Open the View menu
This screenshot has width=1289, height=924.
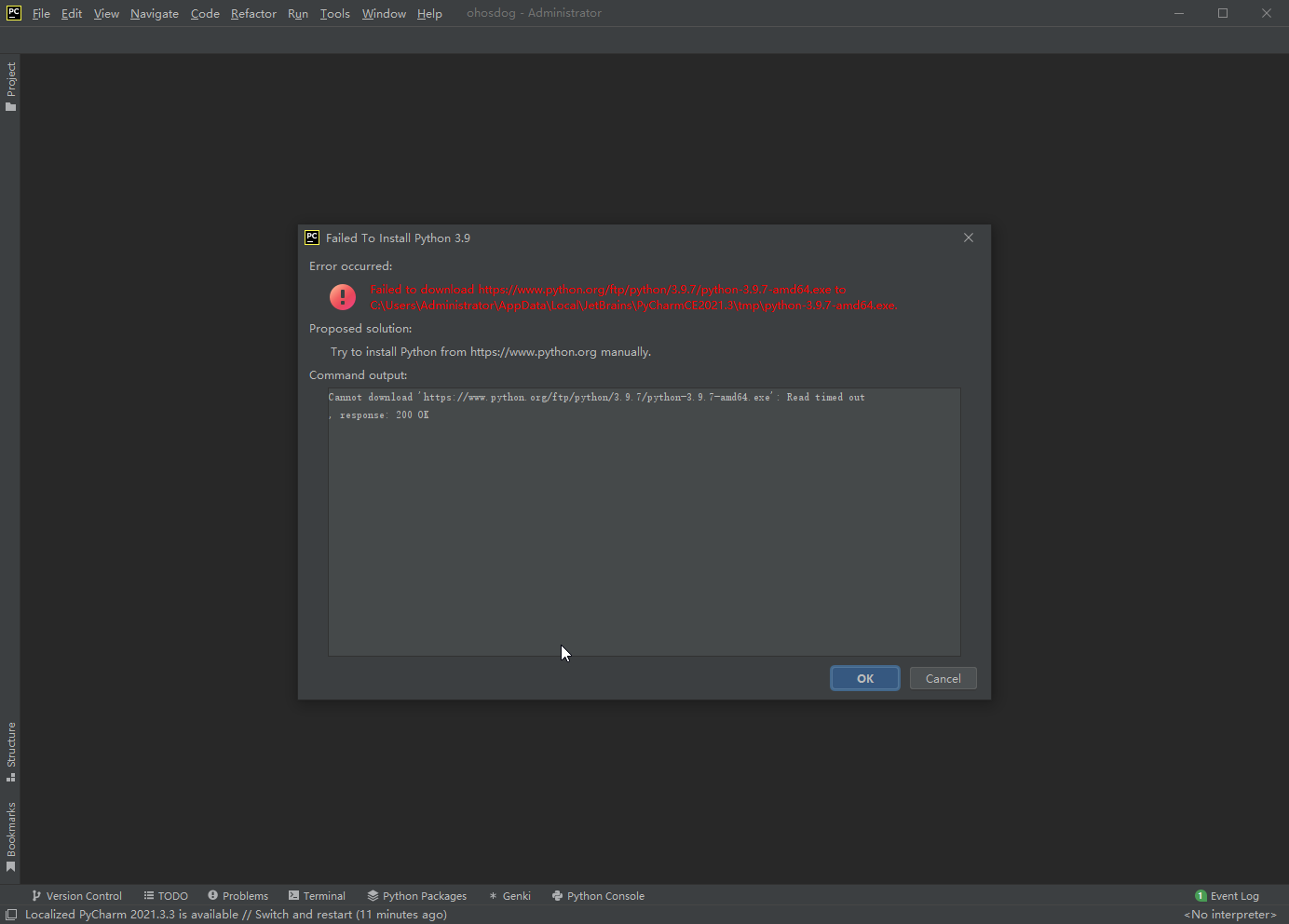[106, 13]
